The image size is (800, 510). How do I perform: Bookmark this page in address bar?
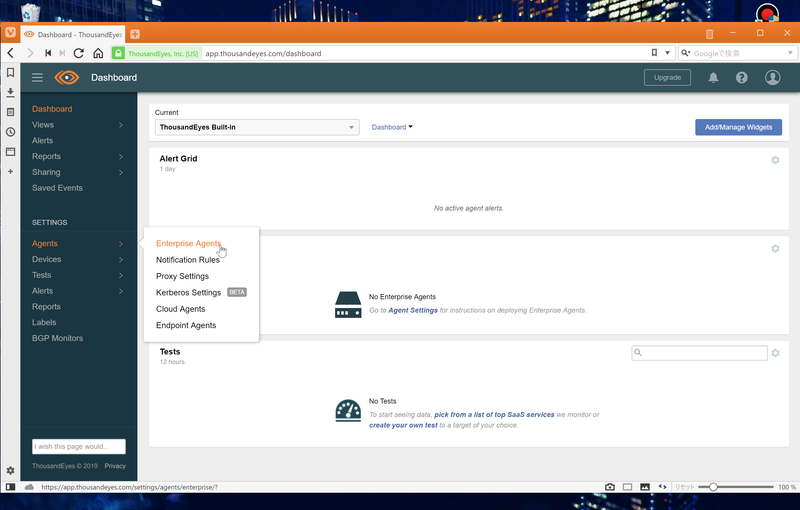coord(654,53)
